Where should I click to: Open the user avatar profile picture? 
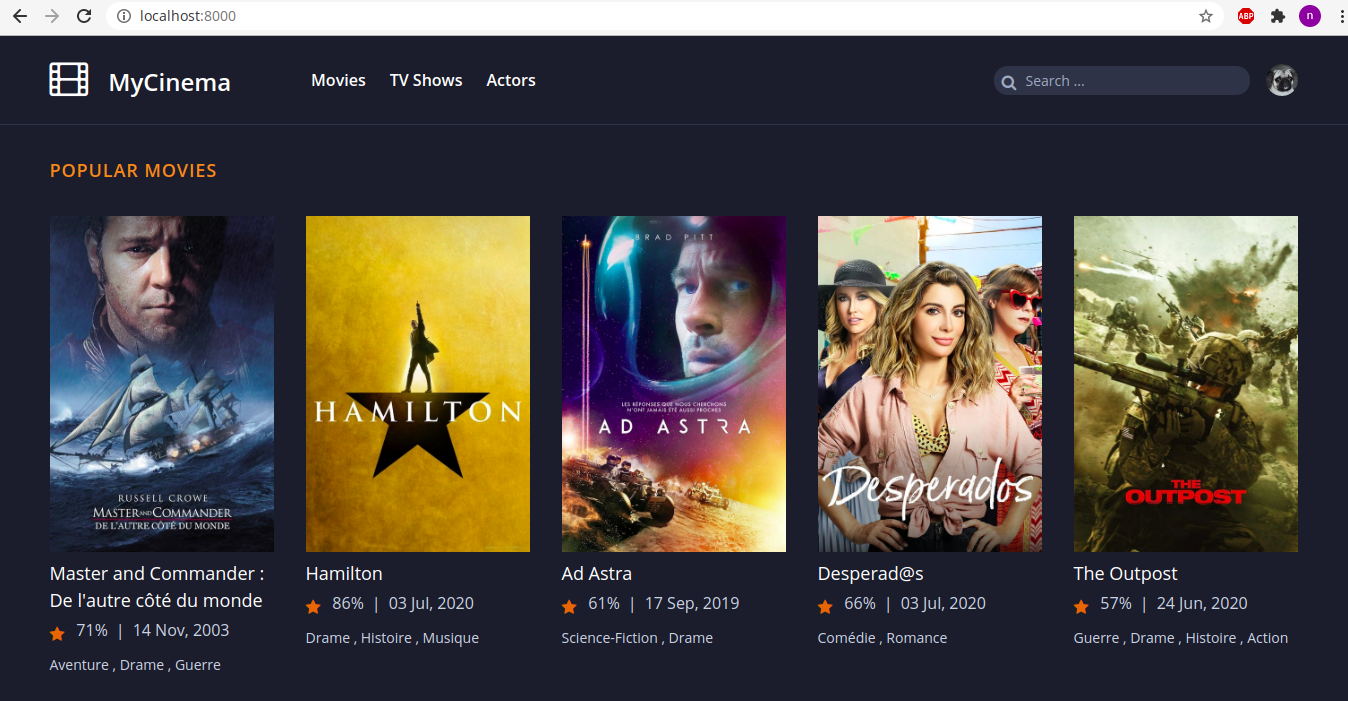click(1282, 81)
